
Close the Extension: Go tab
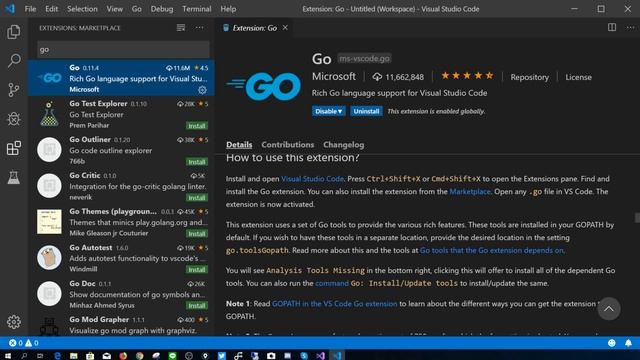285,27
